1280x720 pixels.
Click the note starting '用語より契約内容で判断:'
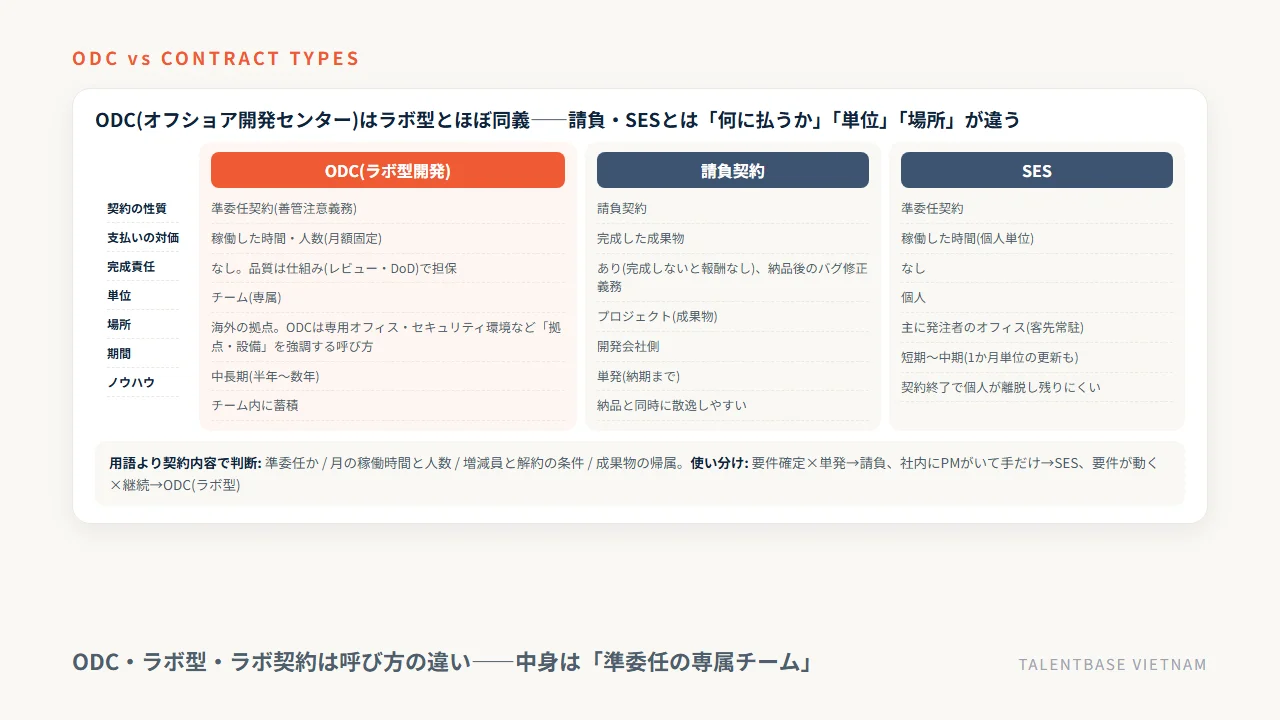(640, 474)
